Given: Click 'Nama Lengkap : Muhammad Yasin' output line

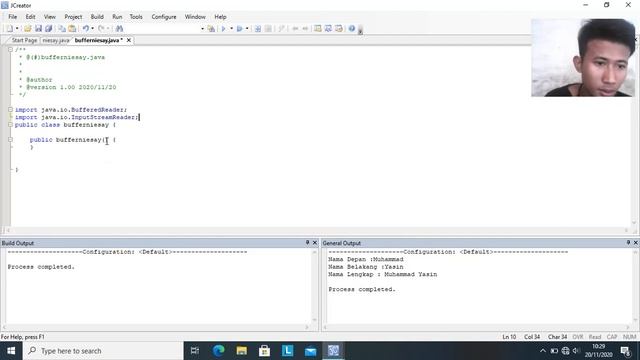Looking at the screenshot, I should [382, 274].
